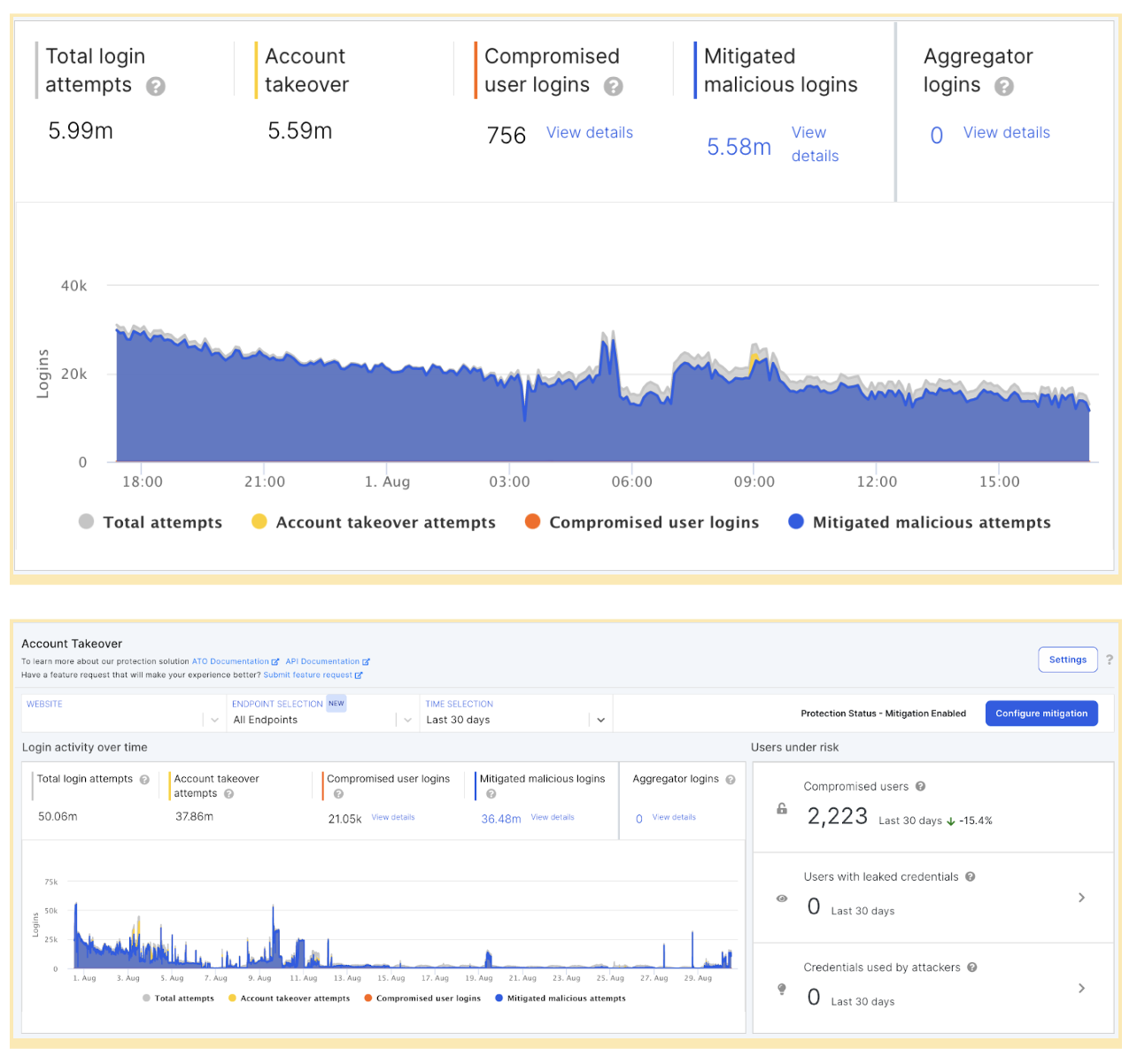Screen dimensions: 1137x1064
Task: Click help icon next to Compromised users
Action: tap(920, 786)
